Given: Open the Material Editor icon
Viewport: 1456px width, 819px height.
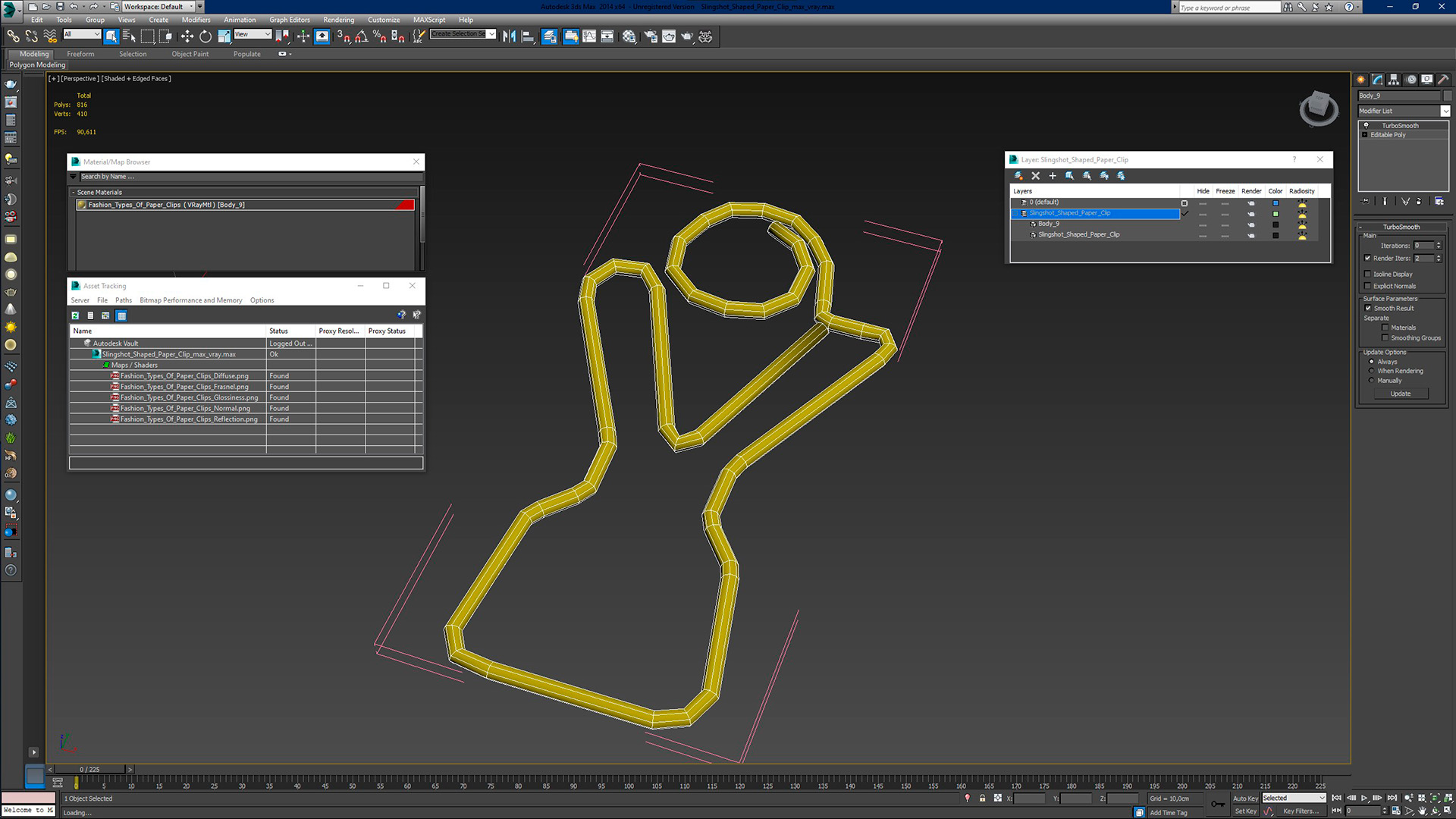Looking at the screenshot, I should pyautogui.click(x=629, y=36).
